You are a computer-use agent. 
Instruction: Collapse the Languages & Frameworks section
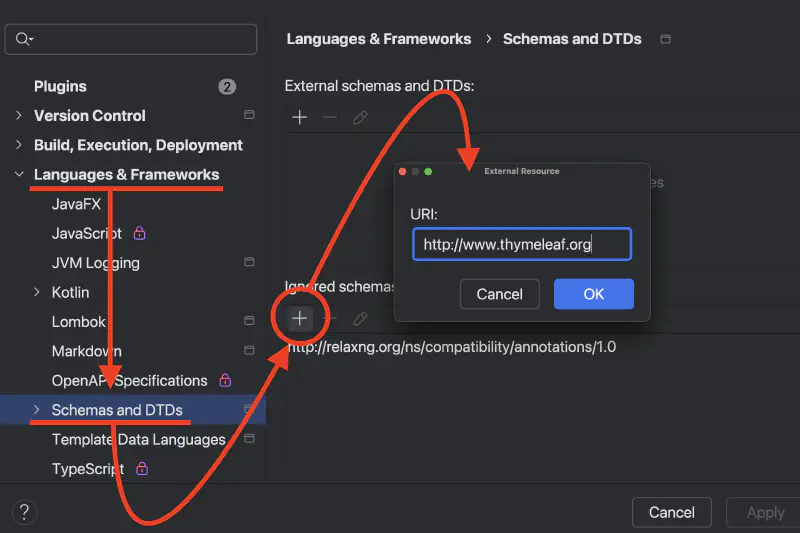point(18,174)
